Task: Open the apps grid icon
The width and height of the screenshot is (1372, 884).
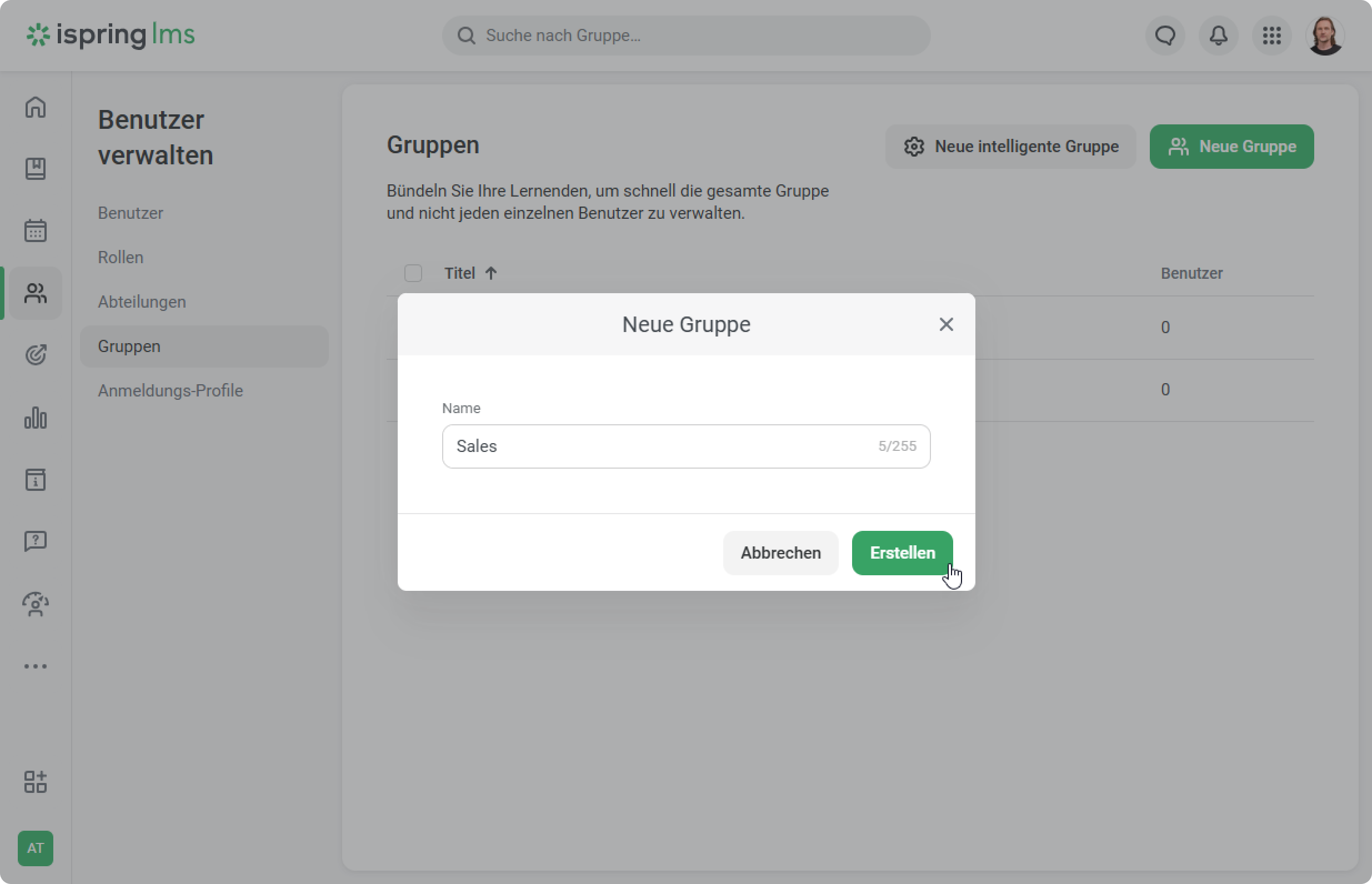Action: click(1271, 36)
